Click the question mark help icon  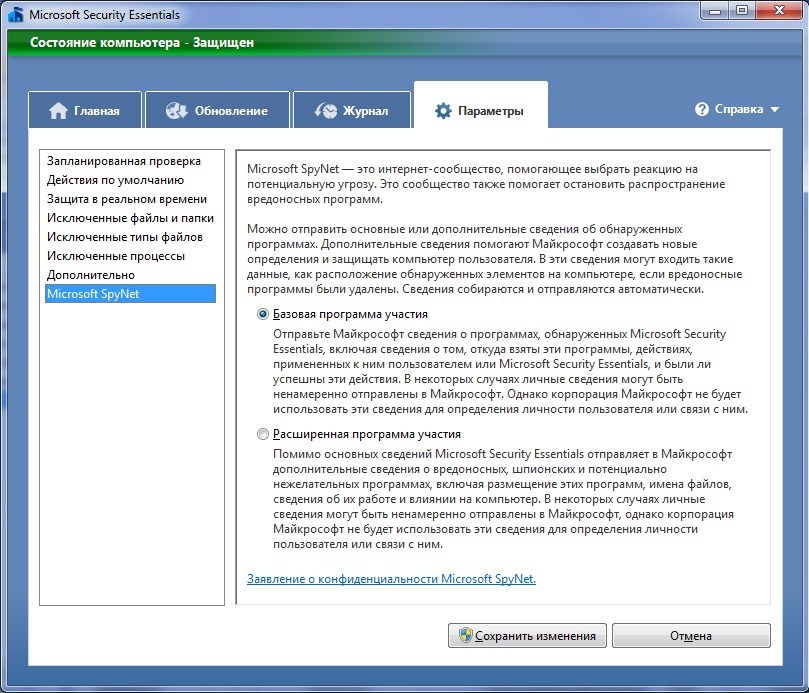tap(702, 109)
